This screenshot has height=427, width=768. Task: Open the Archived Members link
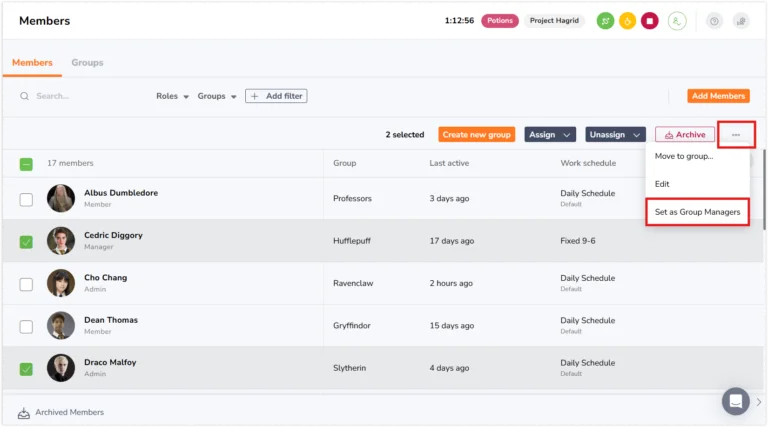click(70, 412)
